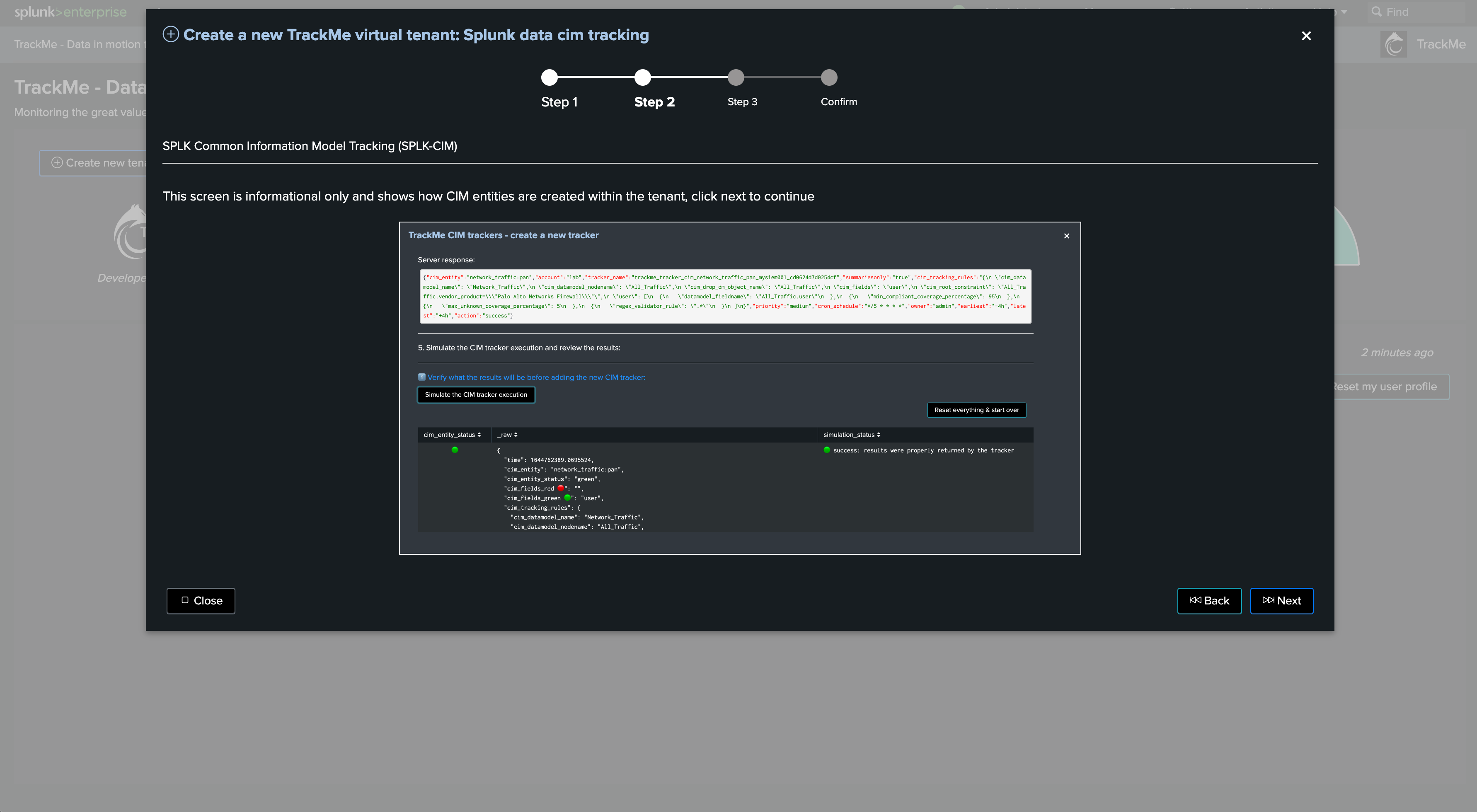Click dropdown caret near top right navbar
The width and height of the screenshot is (1477, 812).
(1344, 12)
